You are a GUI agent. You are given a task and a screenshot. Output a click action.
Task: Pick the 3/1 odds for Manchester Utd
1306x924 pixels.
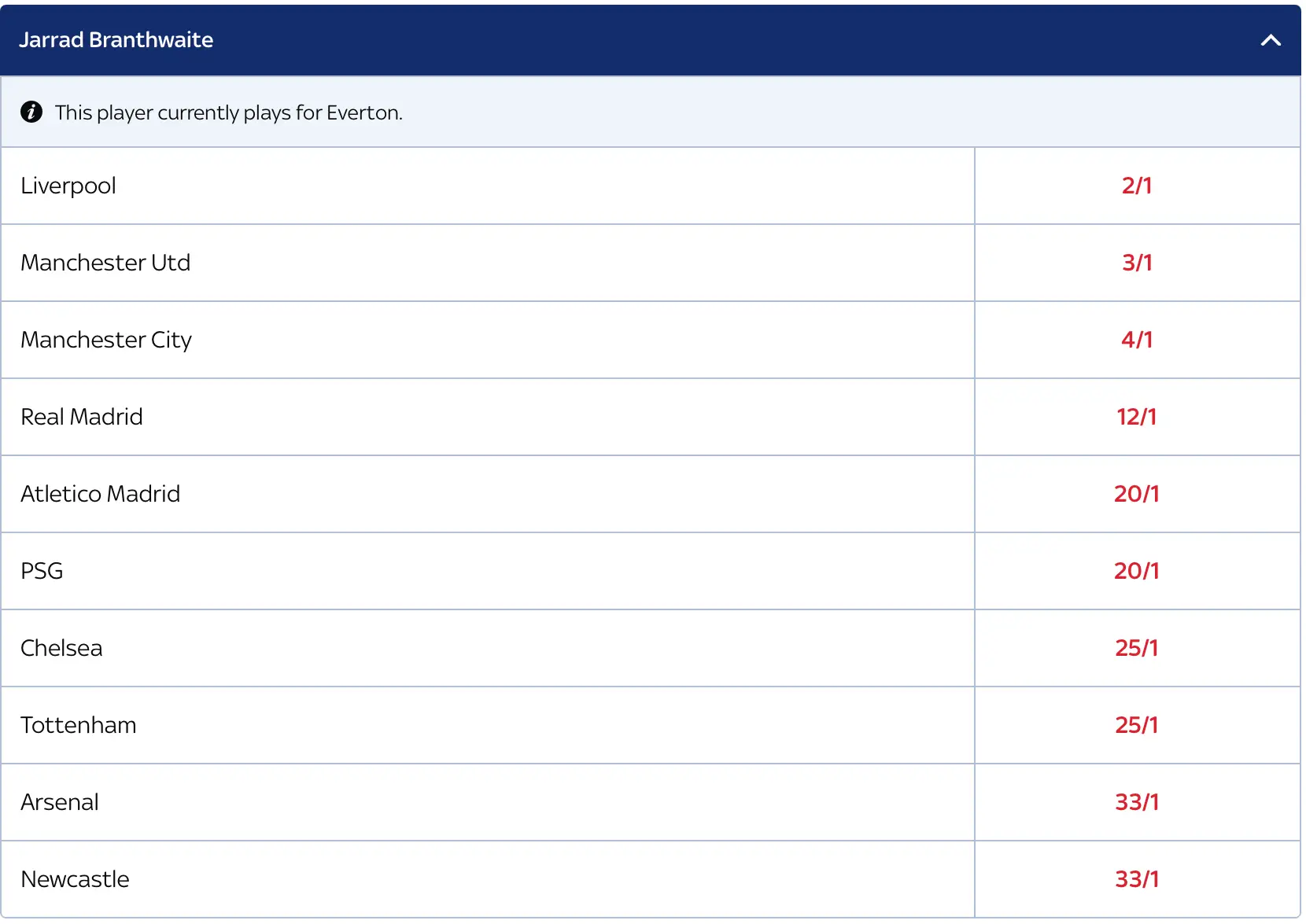[1136, 263]
